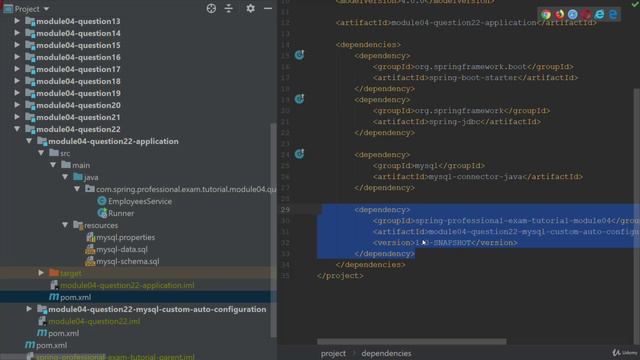Expand module04-question17 folder
This screenshot has width=640, height=360.
coord(17,69)
